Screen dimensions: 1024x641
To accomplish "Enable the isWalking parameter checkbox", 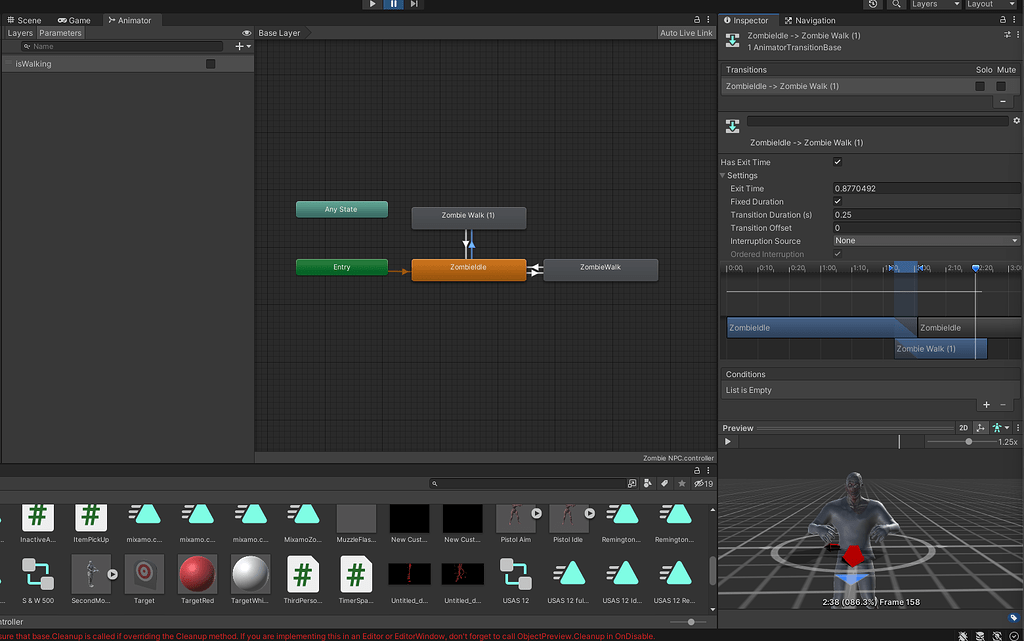I will point(210,64).
